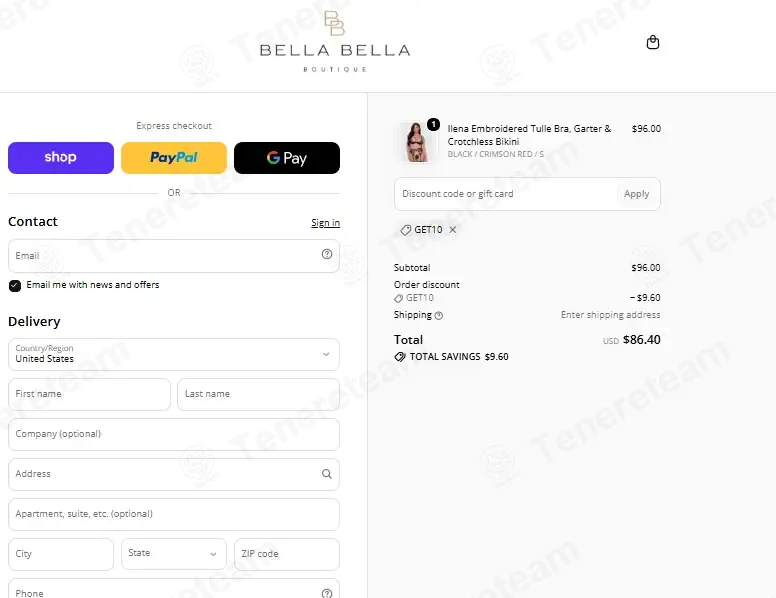Click the address search magnifier icon
The image size is (776, 598).
click(327, 474)
